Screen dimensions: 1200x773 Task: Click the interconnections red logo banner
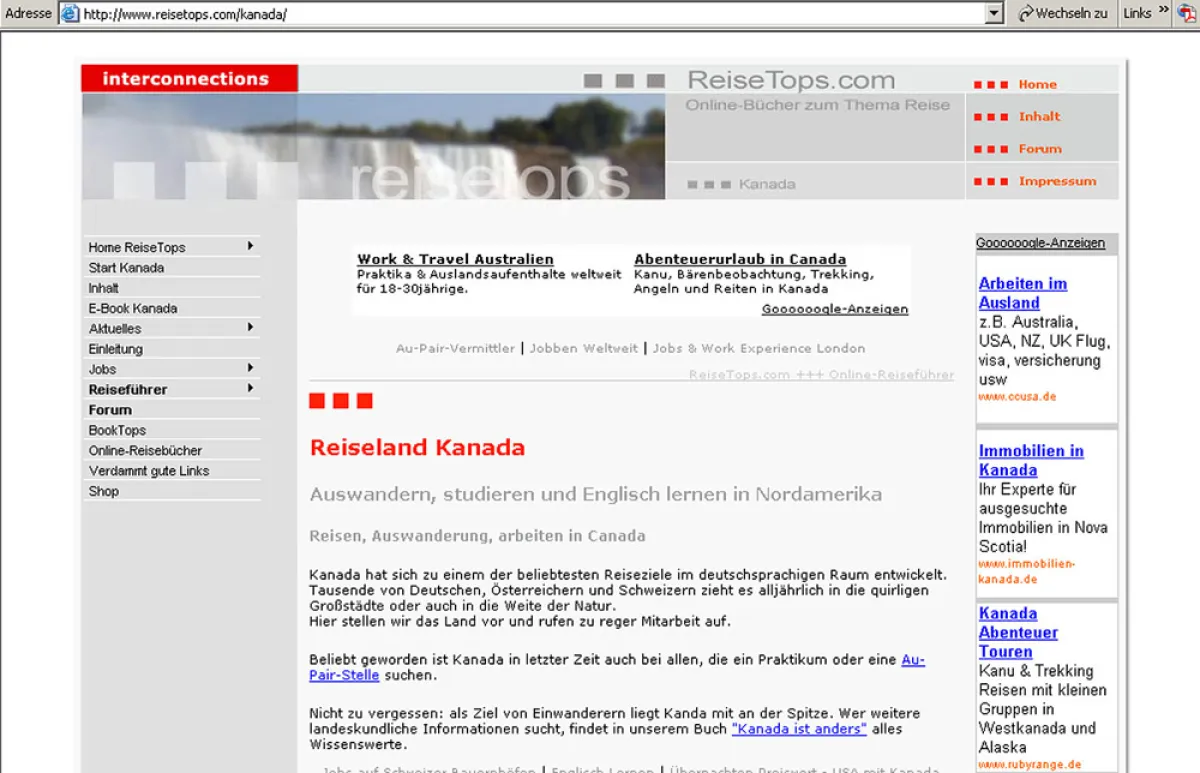pos(189,79)
